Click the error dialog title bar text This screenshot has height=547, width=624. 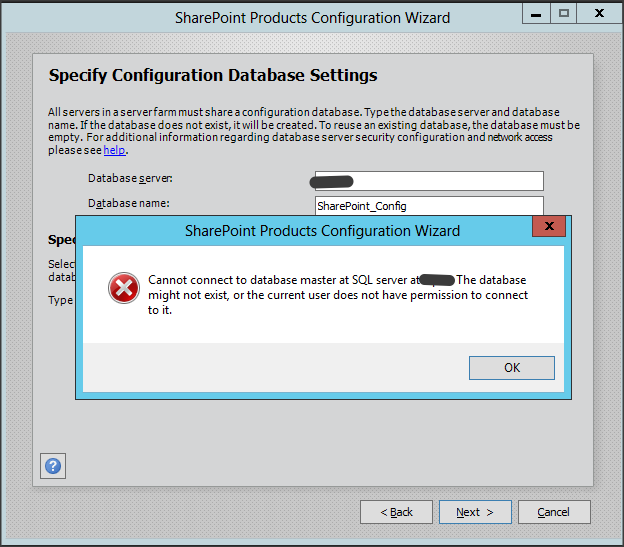322,231
